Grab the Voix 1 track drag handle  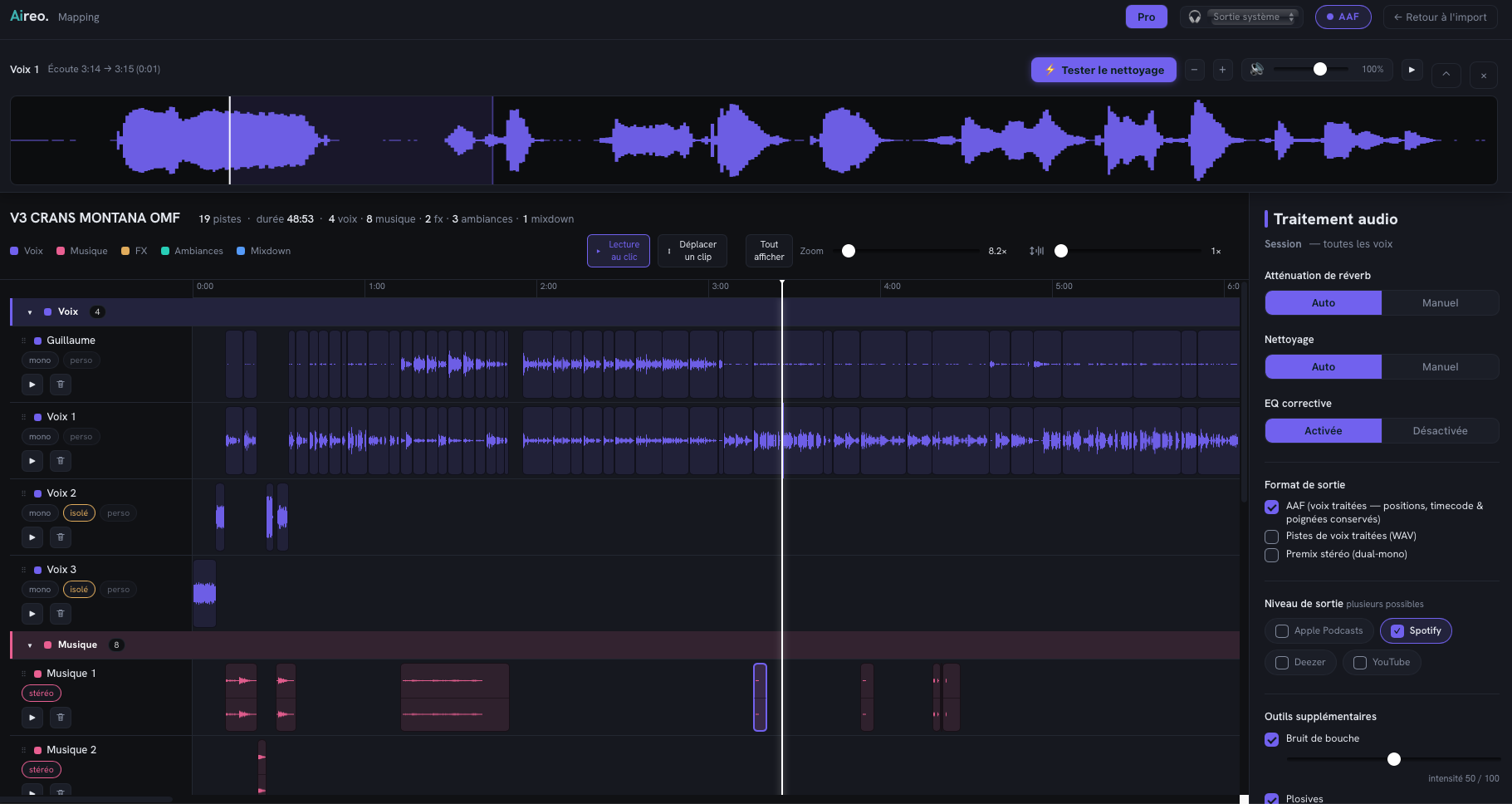23,417
